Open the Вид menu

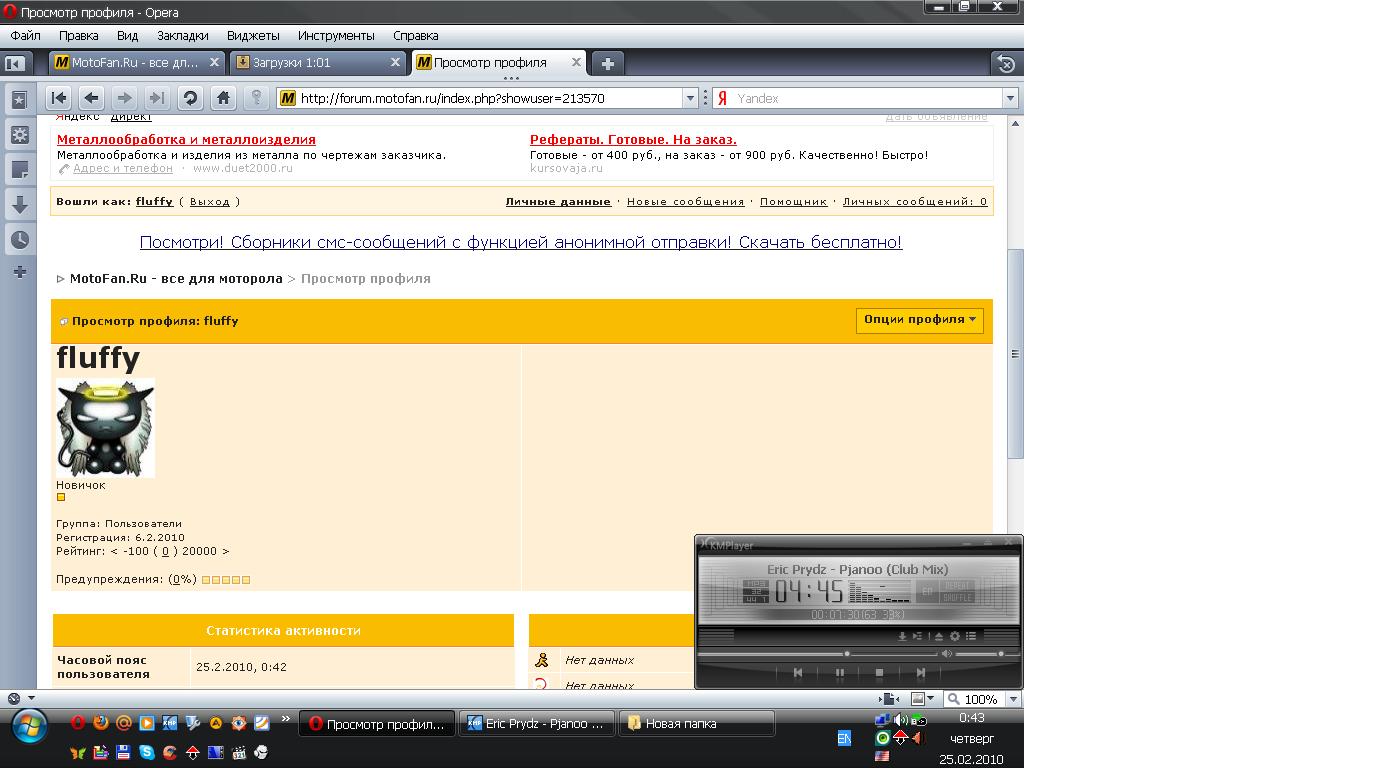[x=127, y=35]
